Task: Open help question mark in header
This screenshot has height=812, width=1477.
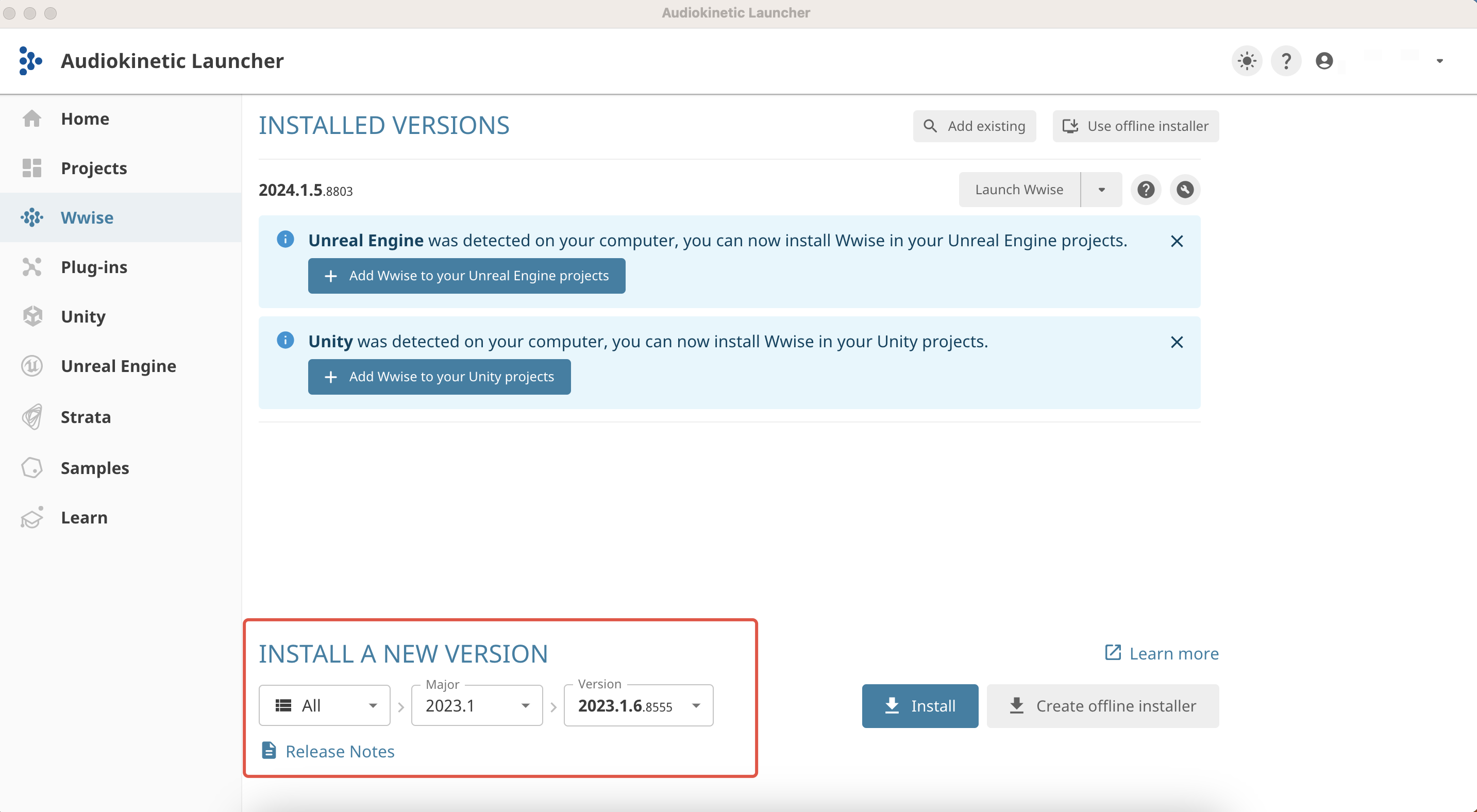Action: pyautogui.click(x=1285, y=61)
